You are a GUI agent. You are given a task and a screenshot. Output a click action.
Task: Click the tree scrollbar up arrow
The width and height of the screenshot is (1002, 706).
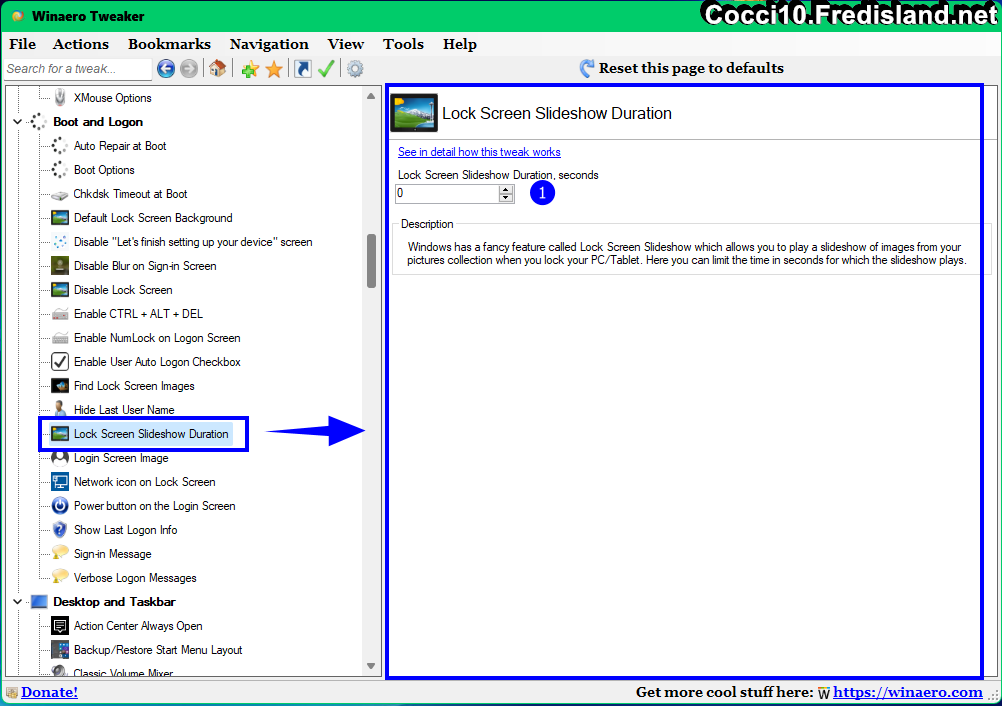(371, 96)
